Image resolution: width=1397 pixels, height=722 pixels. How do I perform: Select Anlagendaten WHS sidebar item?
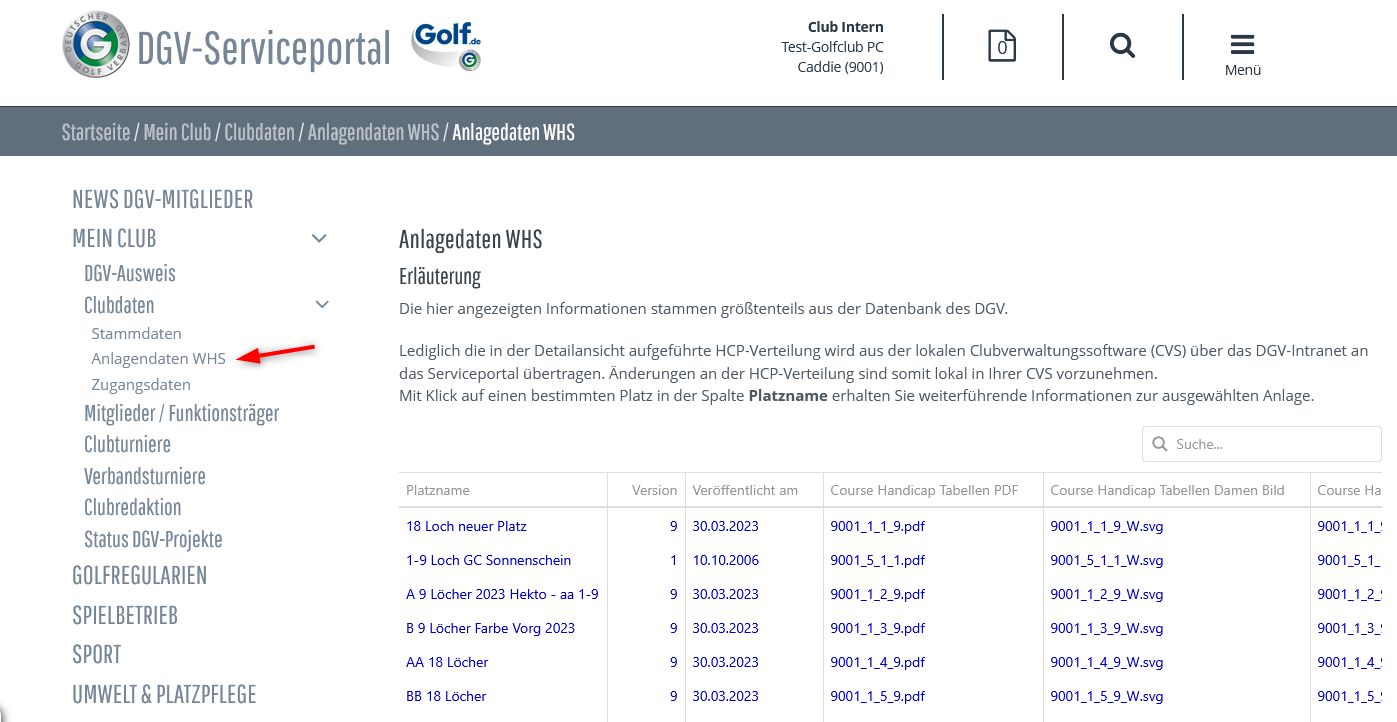158,358
